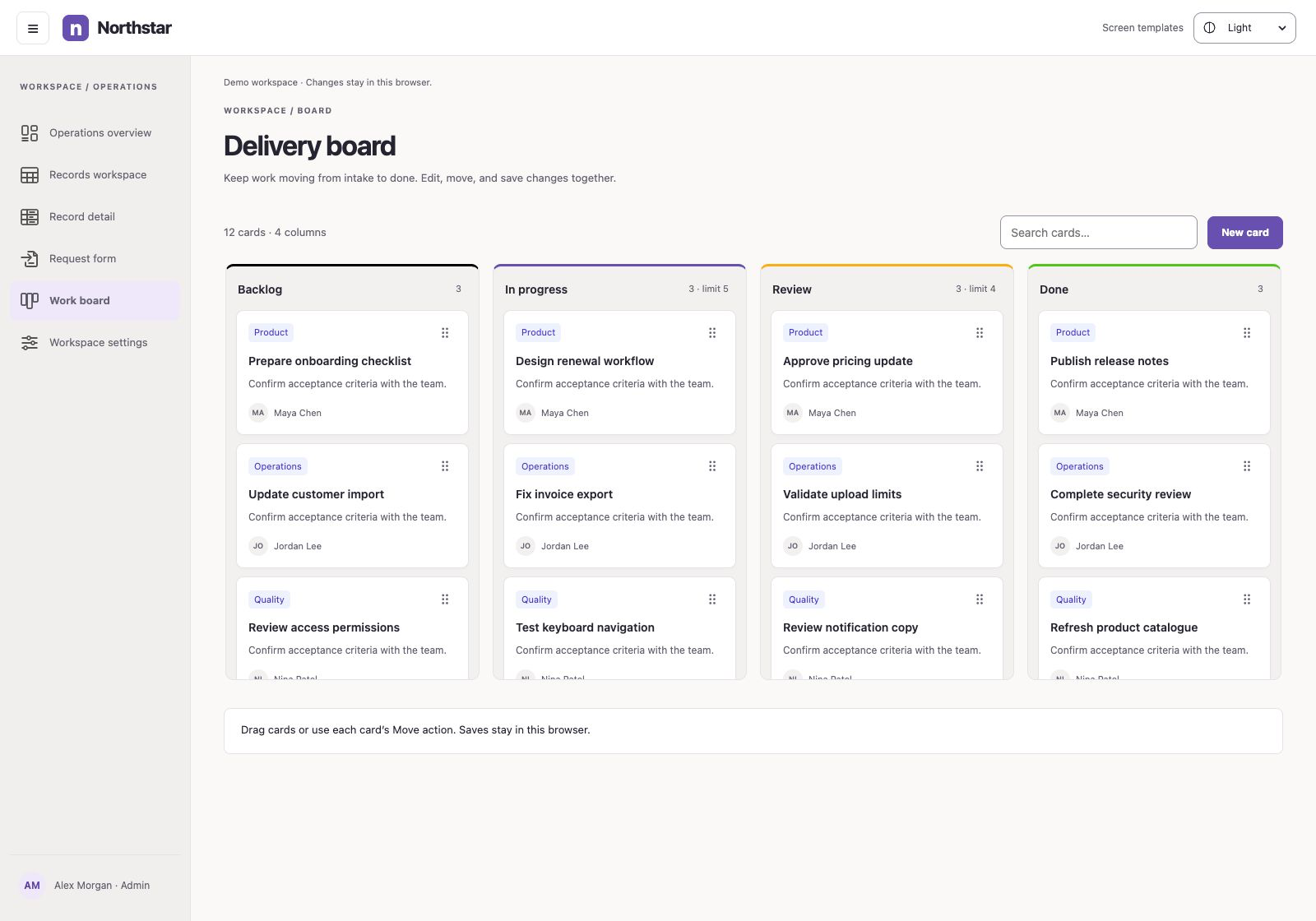
Task: Focus the Search cards field
Action: 1098,233
